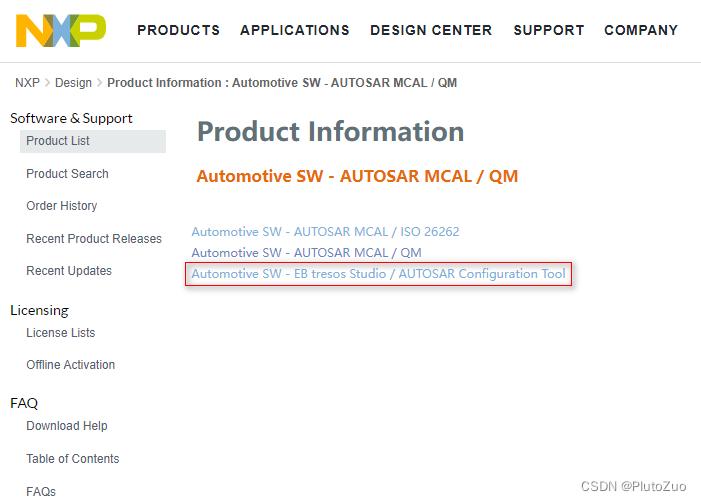This screenshot has height=501, width=701.
Task: Go to Design breadcrumb link
Action: pos(73,83)
